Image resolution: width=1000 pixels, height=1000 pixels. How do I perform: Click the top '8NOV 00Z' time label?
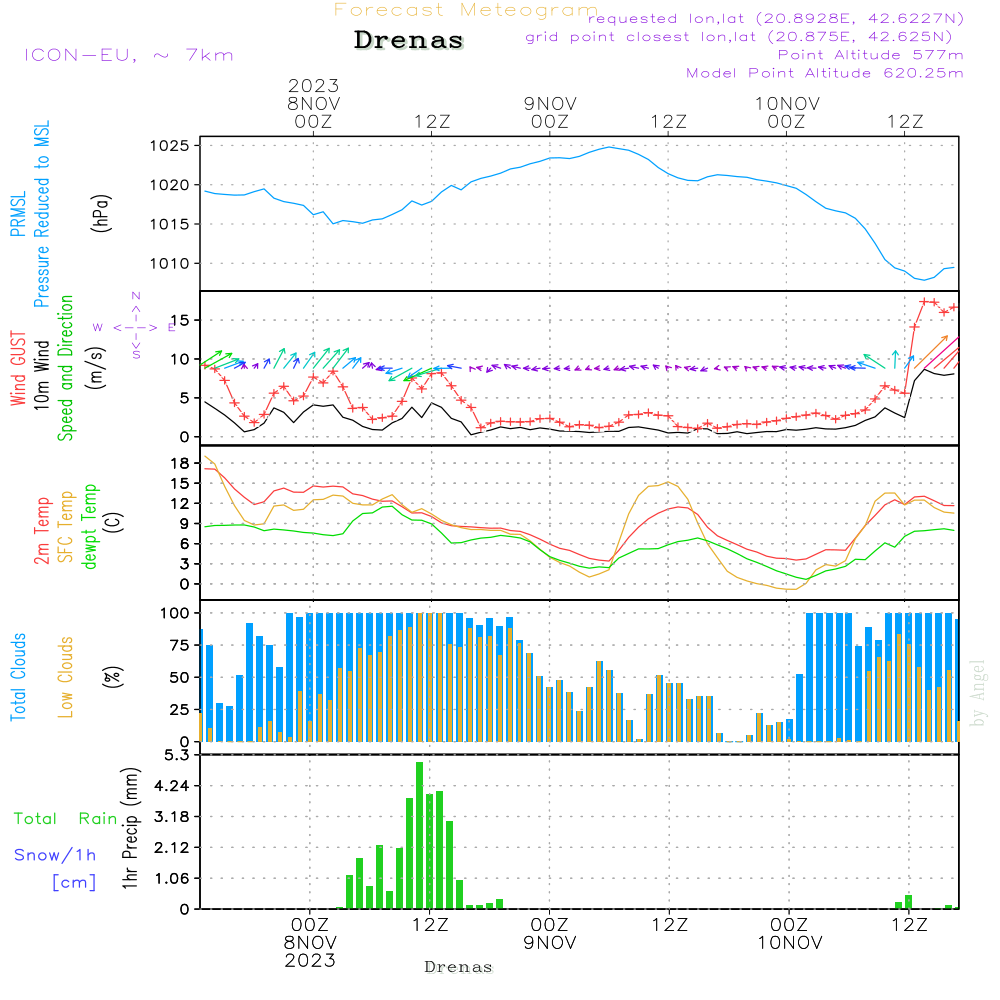(313, 112)
